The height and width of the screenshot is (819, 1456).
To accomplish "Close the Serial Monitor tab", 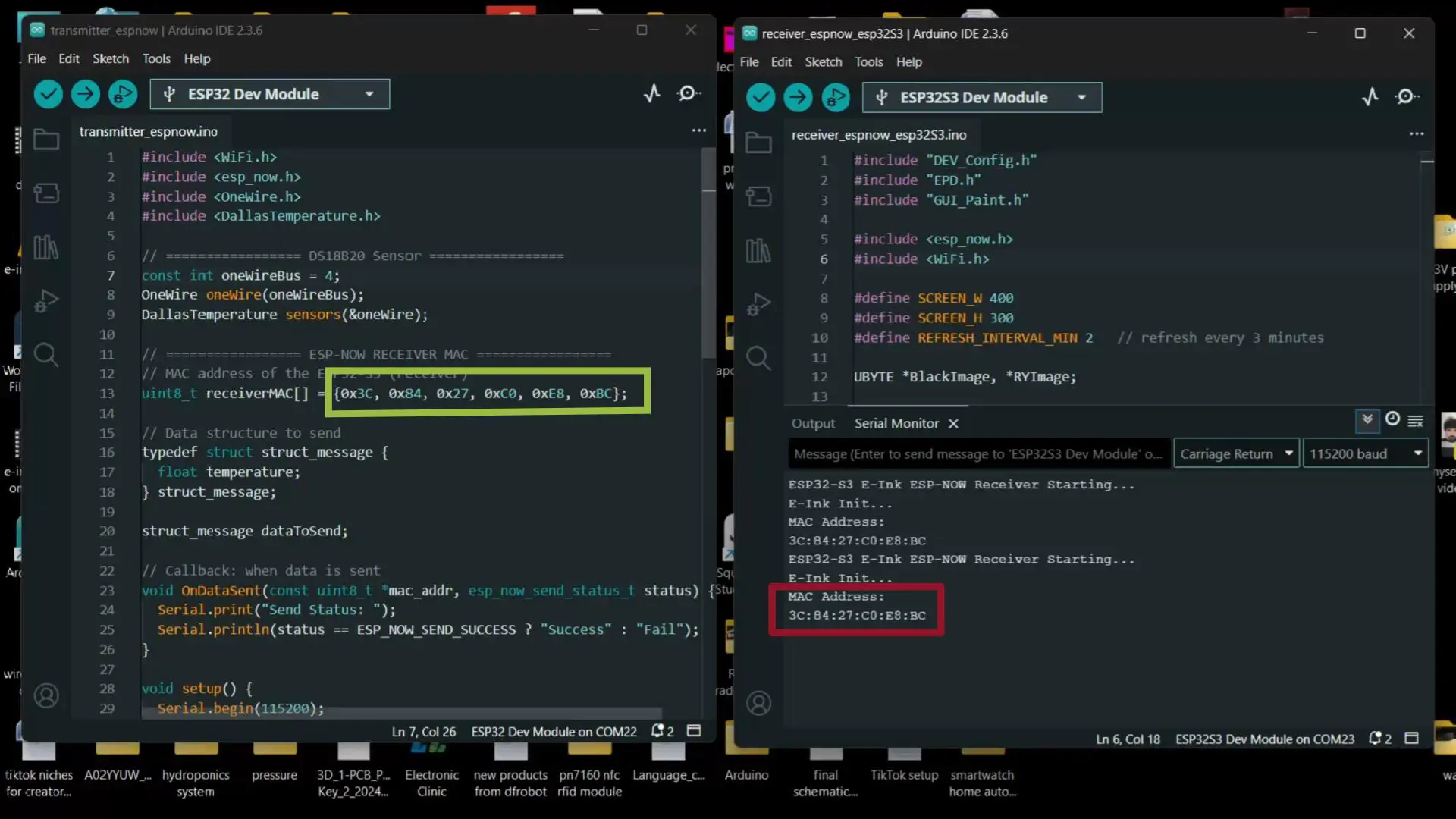I will tap(953, 424).
